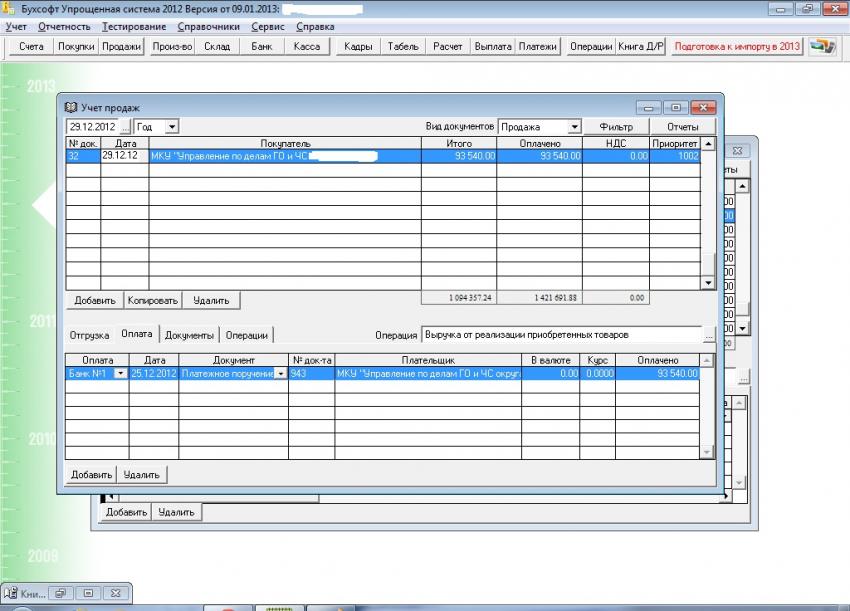Image resolution: width=850 pixels, height=611 pixels.
Task: Open the Касса toolbar section
Action: [307, 47]
